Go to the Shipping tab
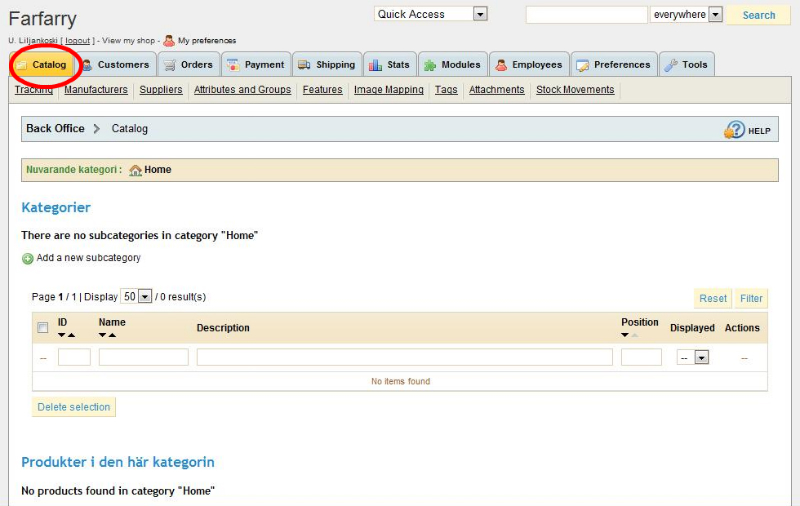Image resolution: width=800 pixels, height=506 pixels. pyautogui.click(x=327, y=65)
